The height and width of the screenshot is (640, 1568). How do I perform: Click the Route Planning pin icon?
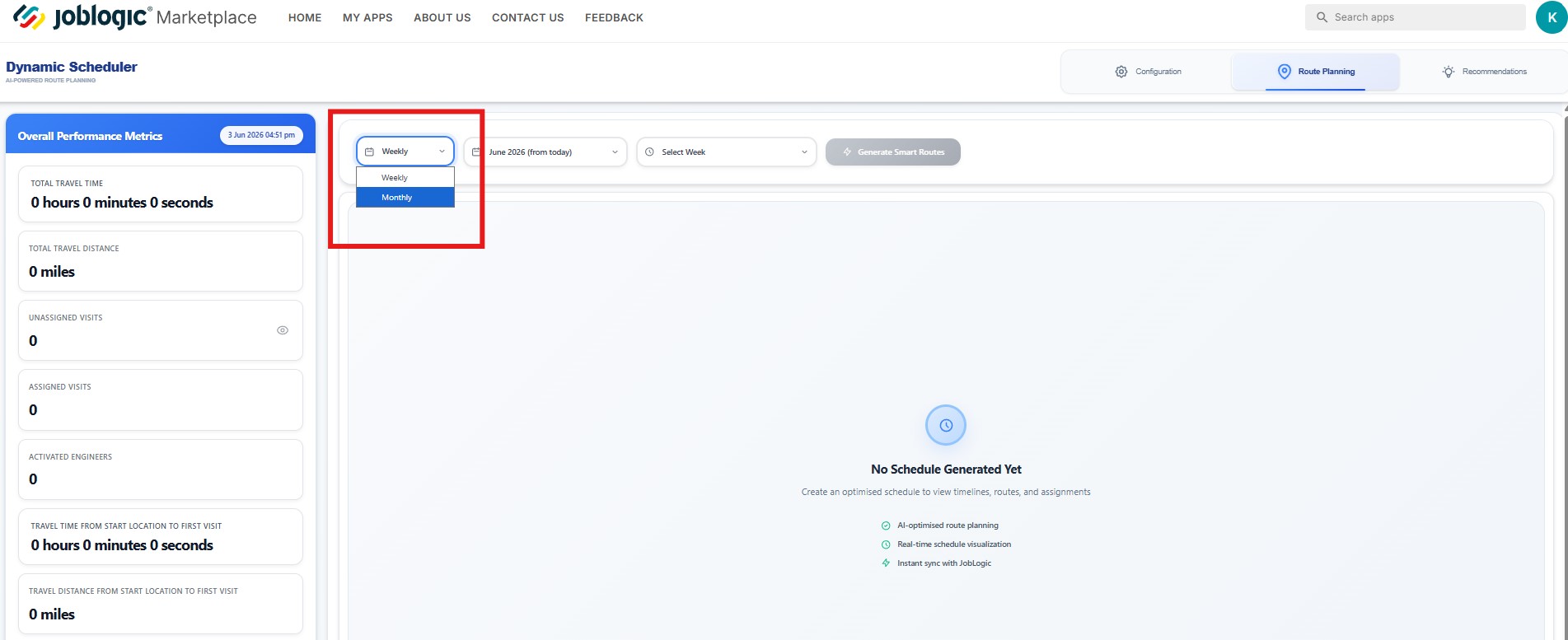pyautogui.click(x=1284, y=72)
